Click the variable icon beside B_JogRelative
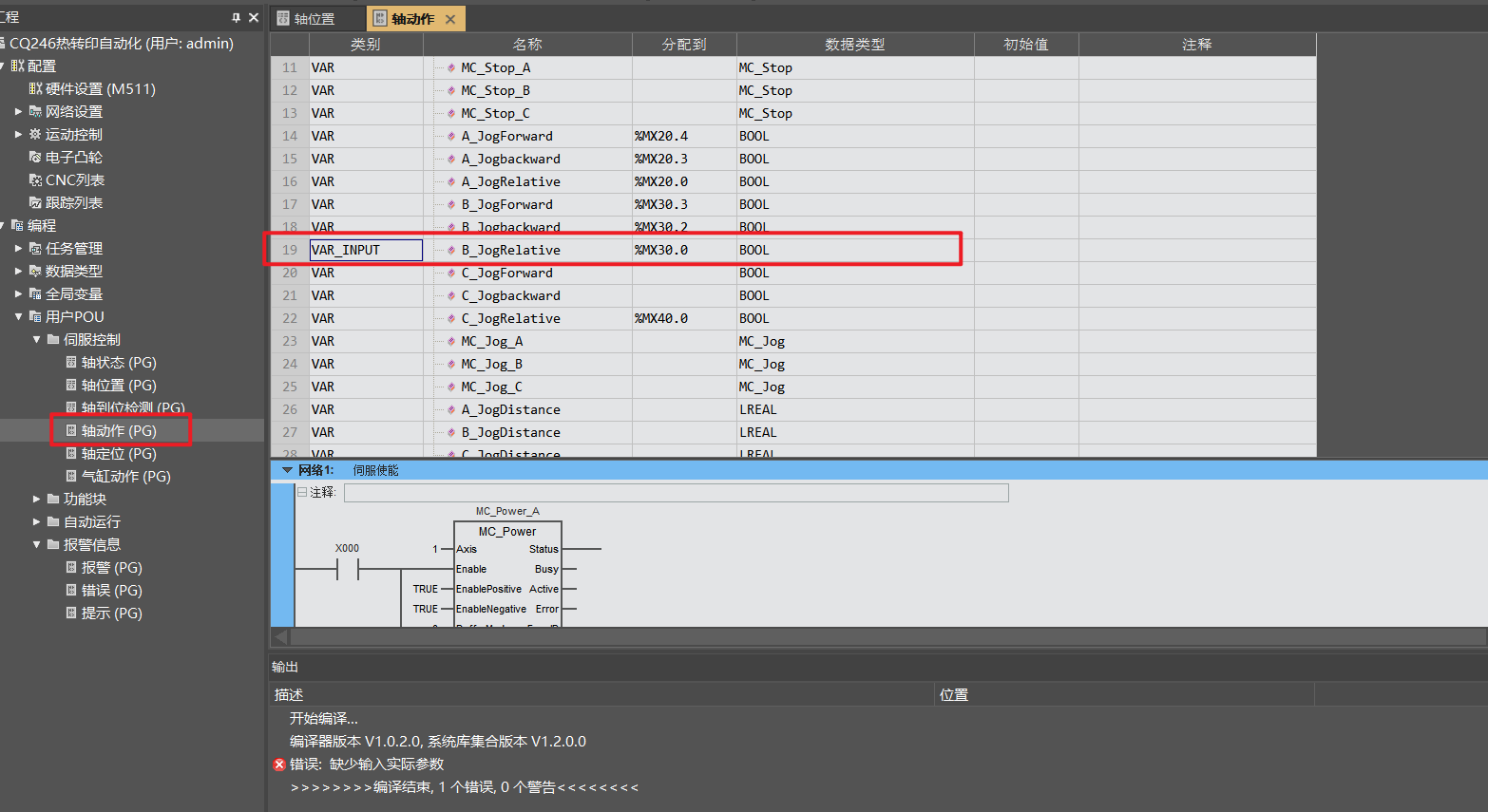The image size is (1488, 812). tap(451, 251)
